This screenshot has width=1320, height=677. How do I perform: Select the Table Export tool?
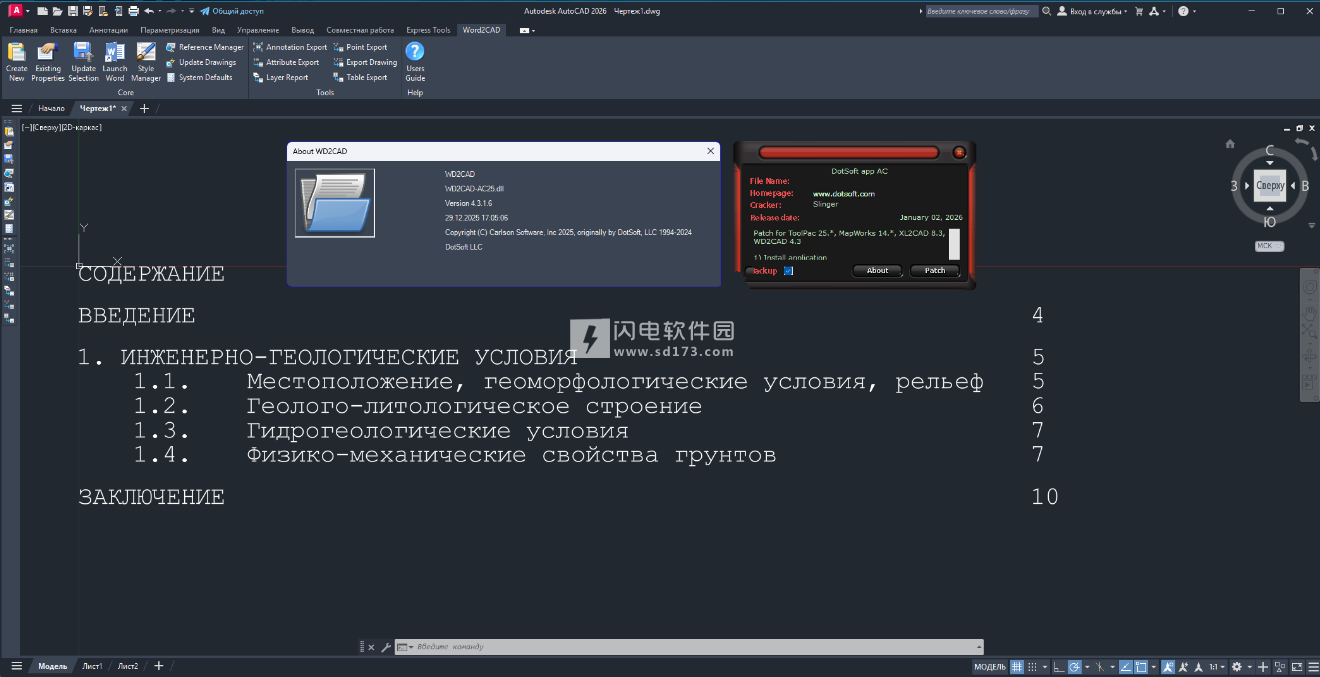pyautogui.click(x=366, y=77)
